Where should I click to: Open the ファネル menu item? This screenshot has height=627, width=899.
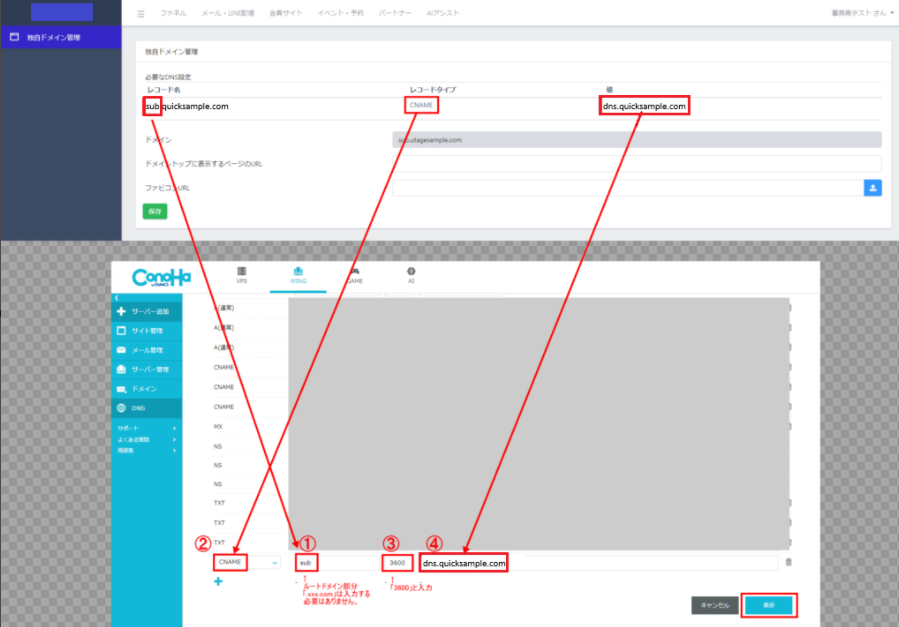click(x=172, y=14)
